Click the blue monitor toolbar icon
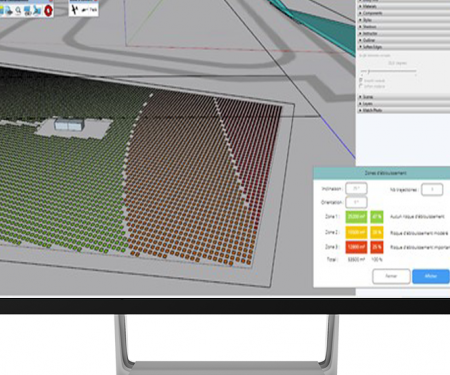This screenshot has height=375, width=450. 28,11
